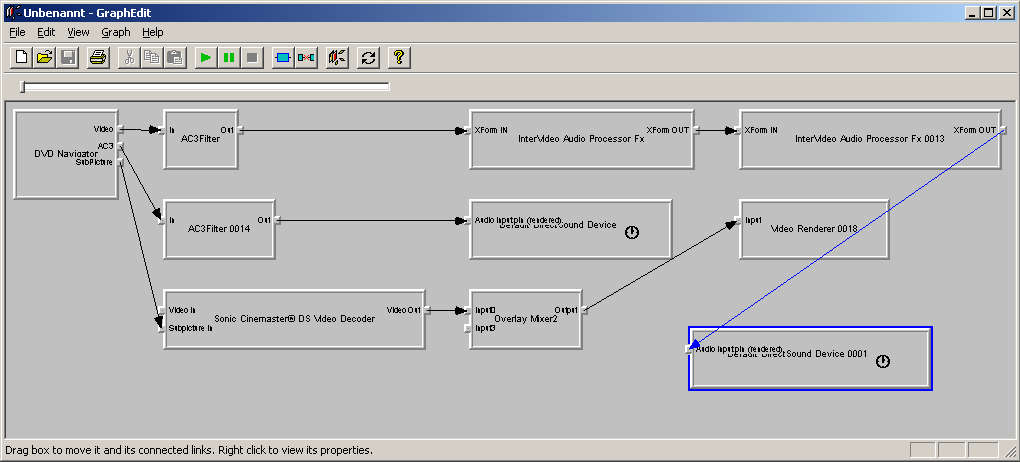Open the File menu
The width and height of the screenshot is (1020, 462).
tap(17, 32)
